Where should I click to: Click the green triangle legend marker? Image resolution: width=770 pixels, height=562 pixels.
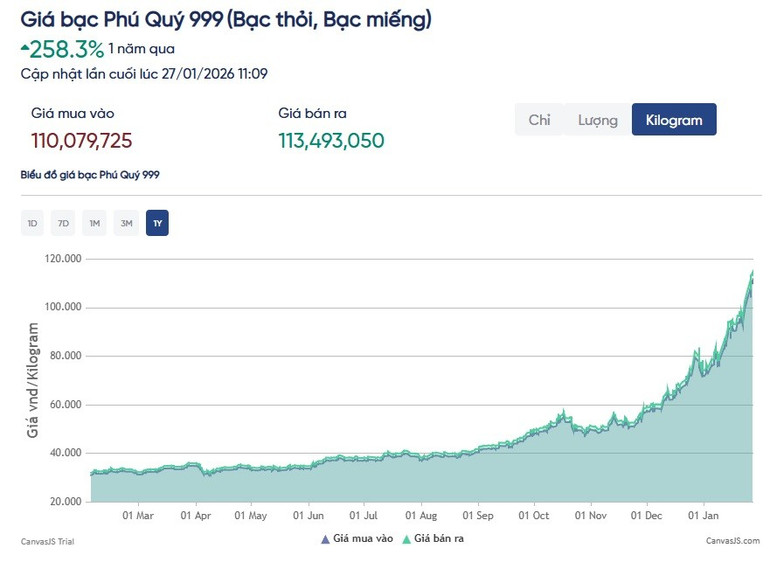point(406,539)
